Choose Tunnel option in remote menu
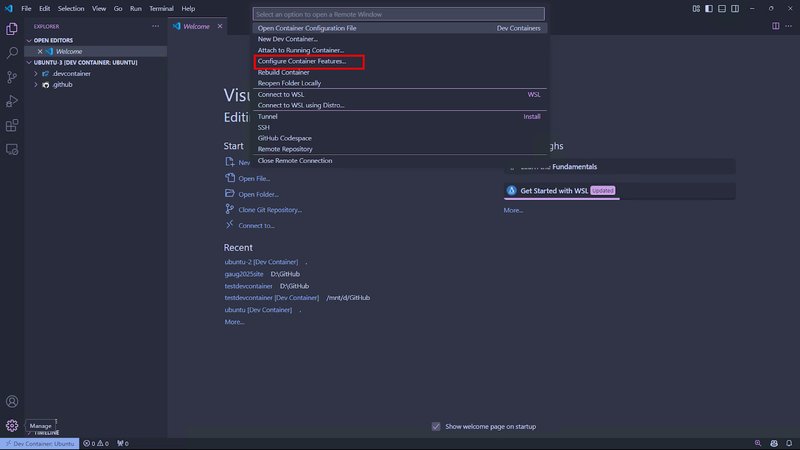 point(399,116)
